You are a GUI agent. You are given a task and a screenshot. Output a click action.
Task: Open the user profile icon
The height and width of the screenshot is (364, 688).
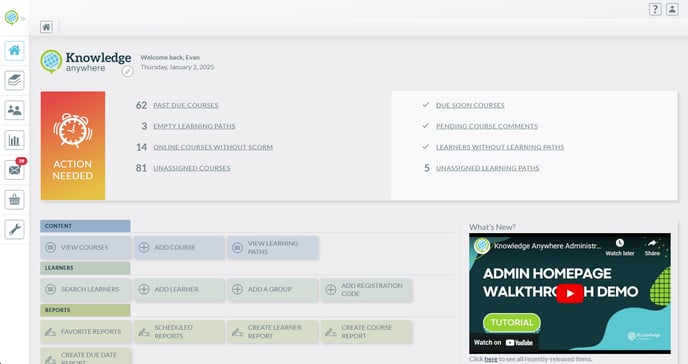click(672, 9)
